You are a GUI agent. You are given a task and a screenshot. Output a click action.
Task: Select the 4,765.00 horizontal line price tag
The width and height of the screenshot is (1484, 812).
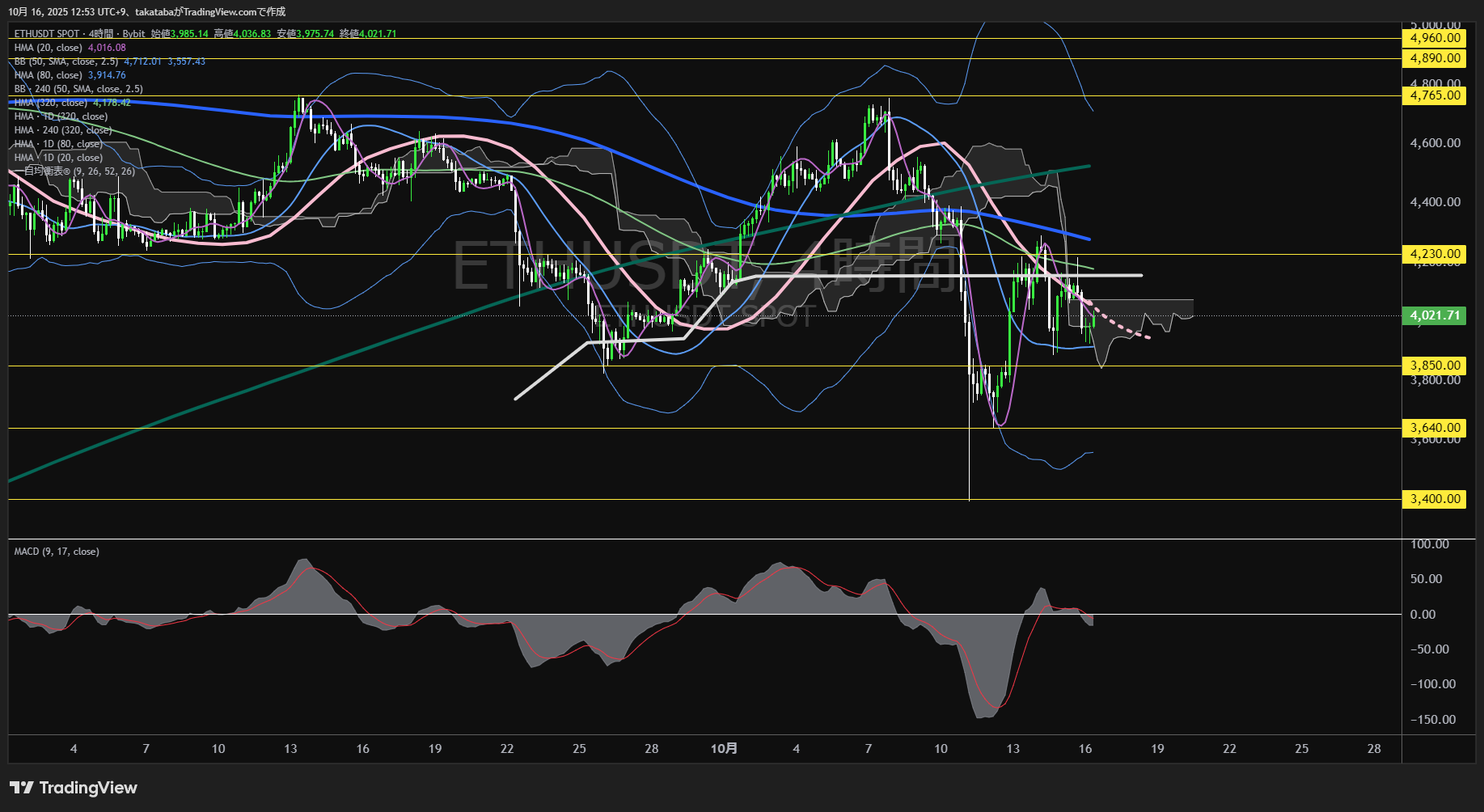pos(1435,95)
